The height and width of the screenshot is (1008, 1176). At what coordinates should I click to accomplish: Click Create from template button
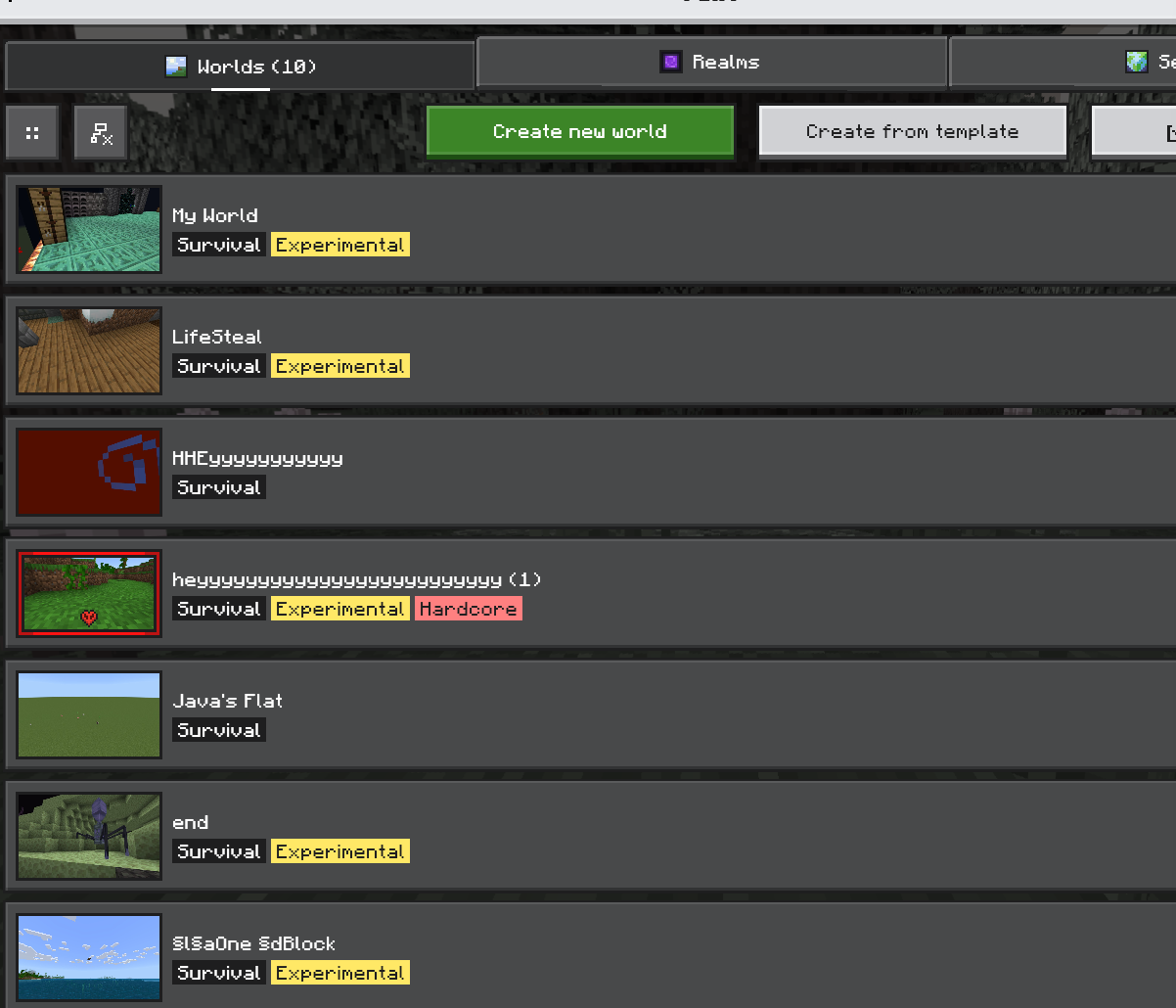coord(912,131)
